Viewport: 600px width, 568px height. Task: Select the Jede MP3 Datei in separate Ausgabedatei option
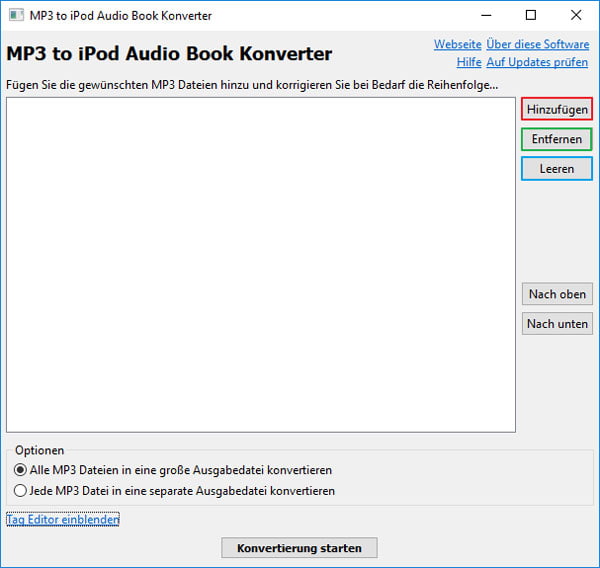(21, 491)
